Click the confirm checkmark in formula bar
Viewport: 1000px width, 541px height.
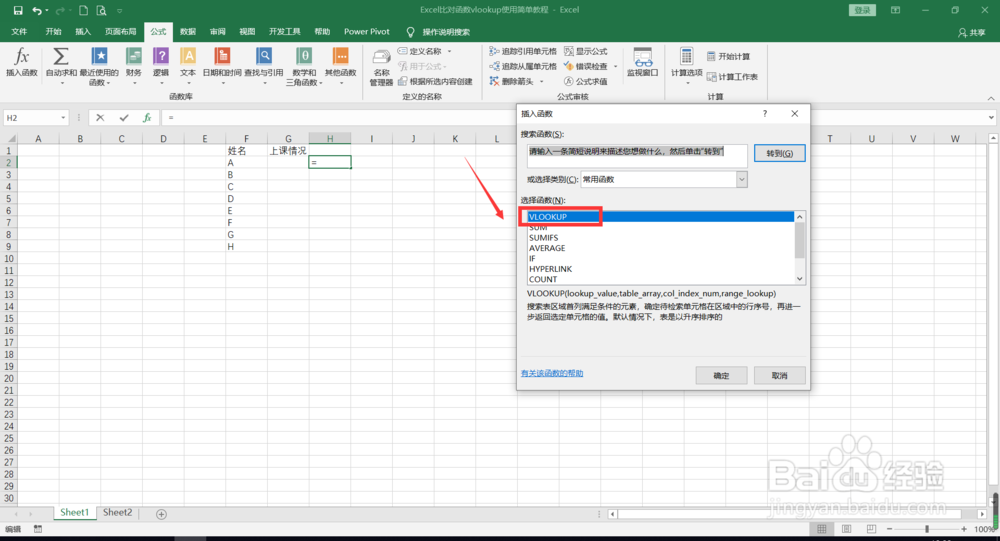tap(124, 117)
